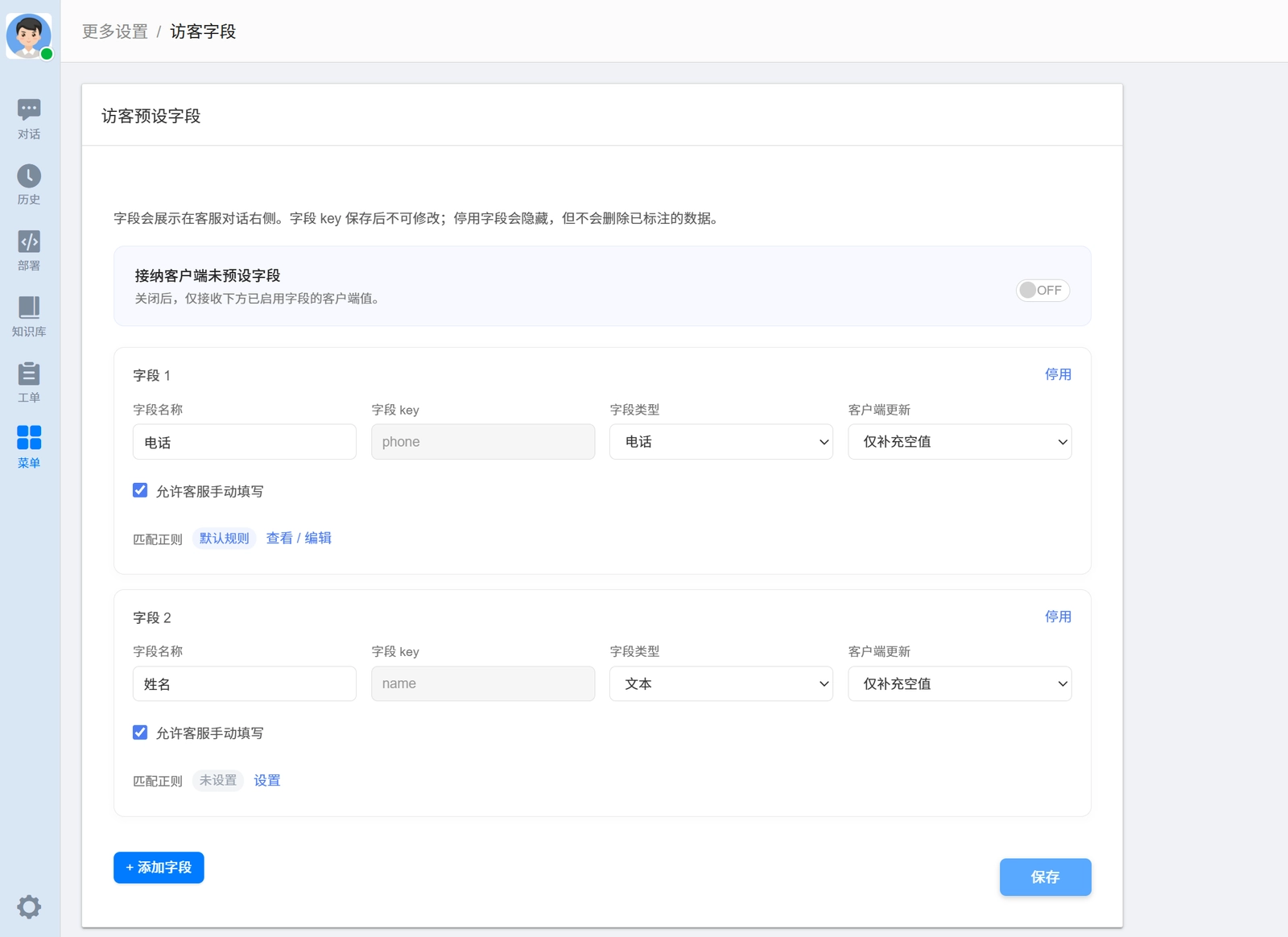
Task: Click 停用 link for 字段 2
Action: (x=1058, y=617)
